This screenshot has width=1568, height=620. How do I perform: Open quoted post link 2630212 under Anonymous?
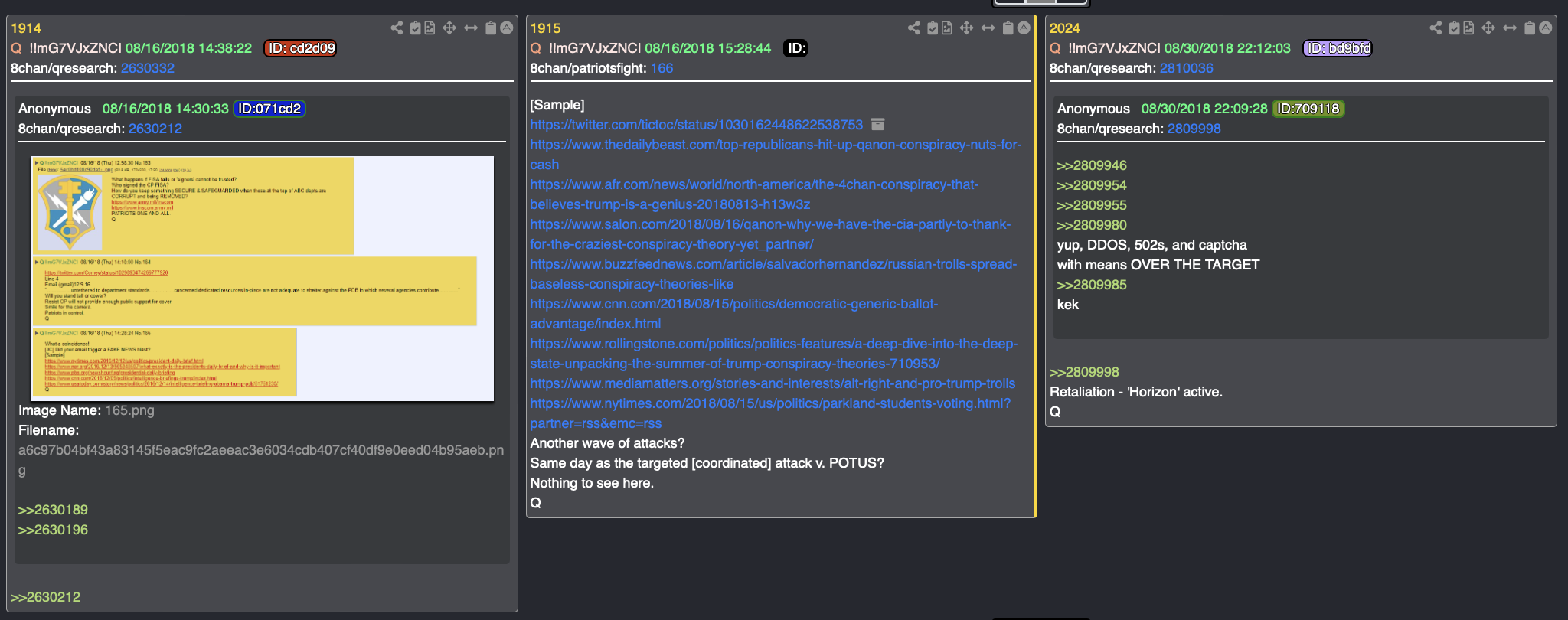(x=155, y=129)
